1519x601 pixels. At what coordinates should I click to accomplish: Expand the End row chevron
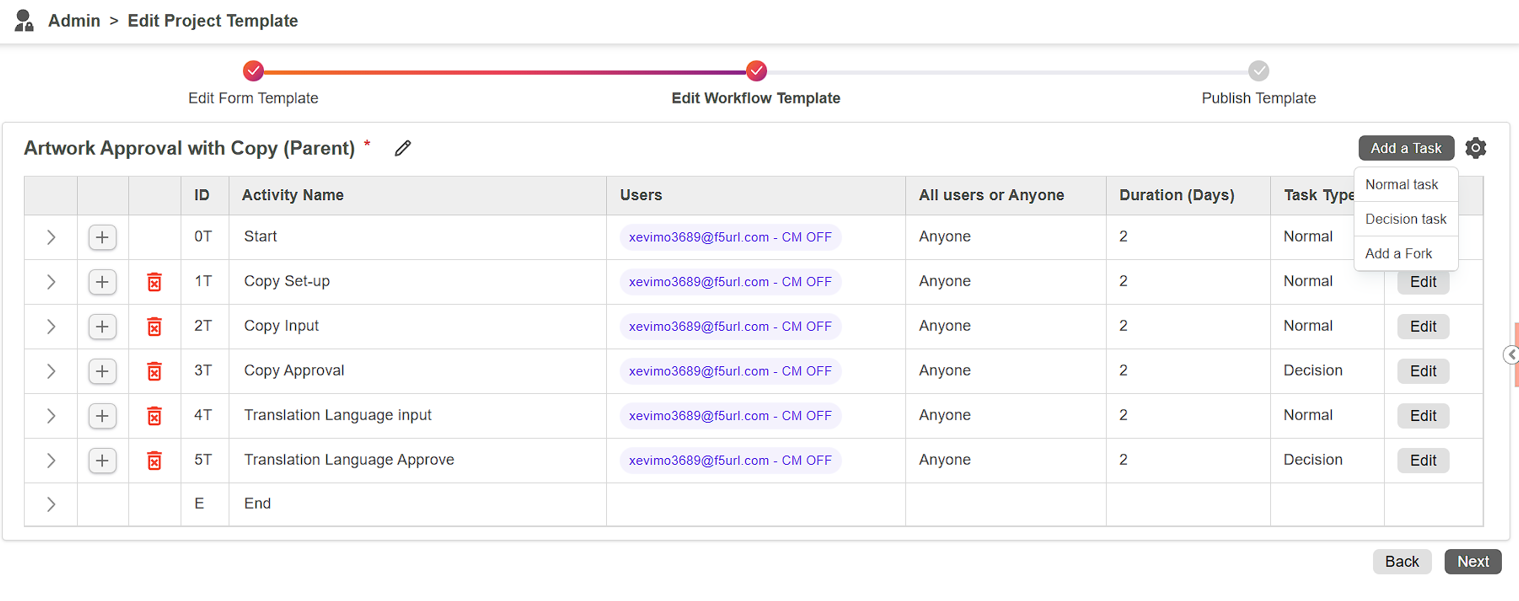pos(51,504)
